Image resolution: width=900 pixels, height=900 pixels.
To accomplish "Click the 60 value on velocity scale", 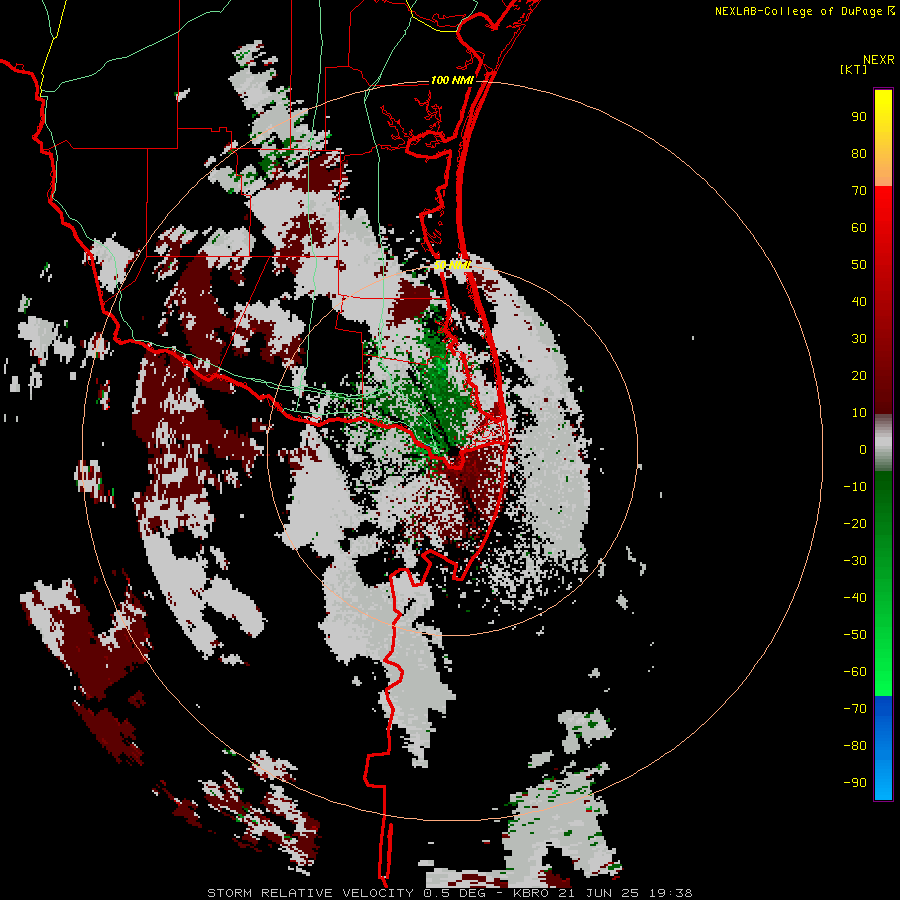I will [859, 227].
